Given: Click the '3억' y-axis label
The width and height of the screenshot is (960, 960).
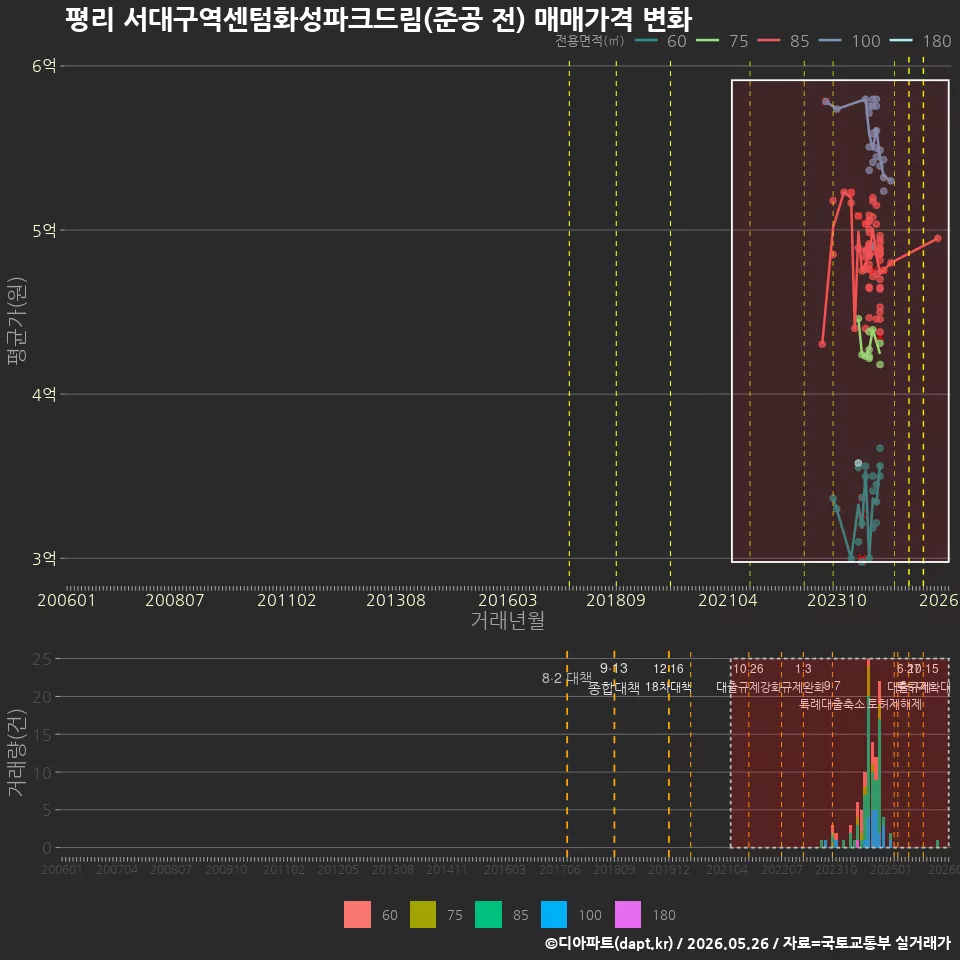Looking at the screenshot, I should pyautogui.click(x=44, y=558).
